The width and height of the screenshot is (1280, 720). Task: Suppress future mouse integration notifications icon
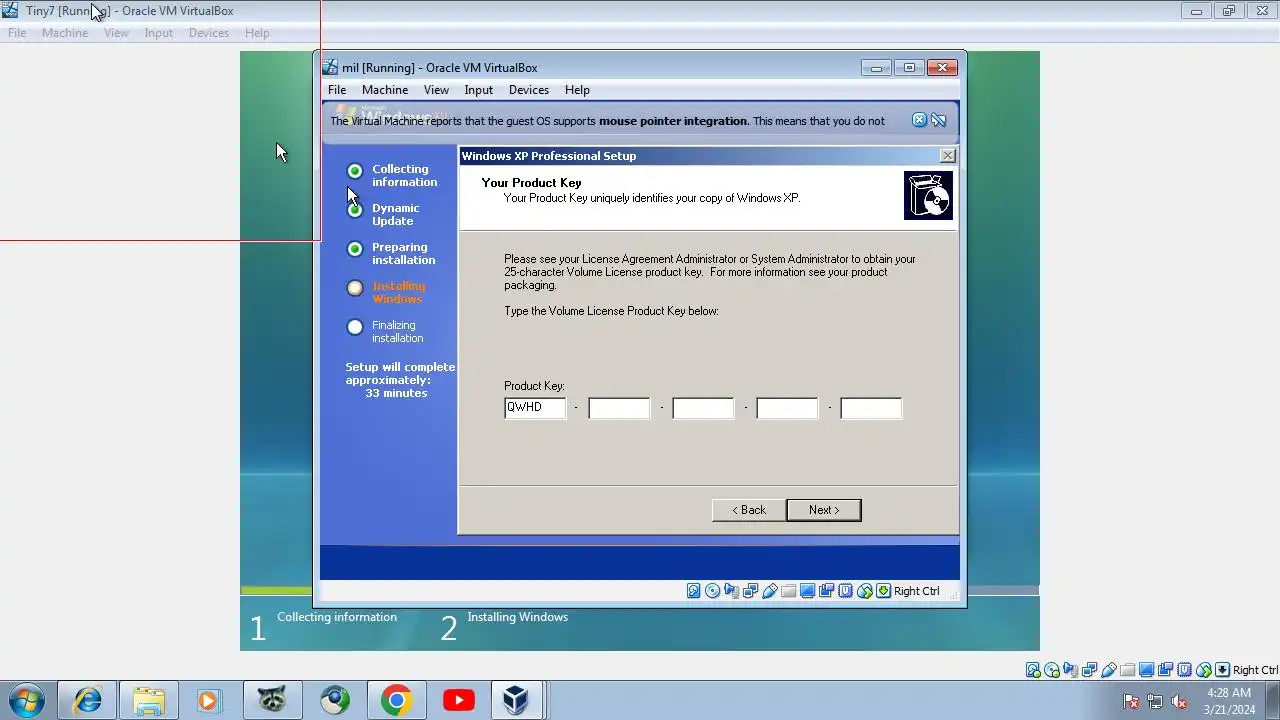[938, 120]
